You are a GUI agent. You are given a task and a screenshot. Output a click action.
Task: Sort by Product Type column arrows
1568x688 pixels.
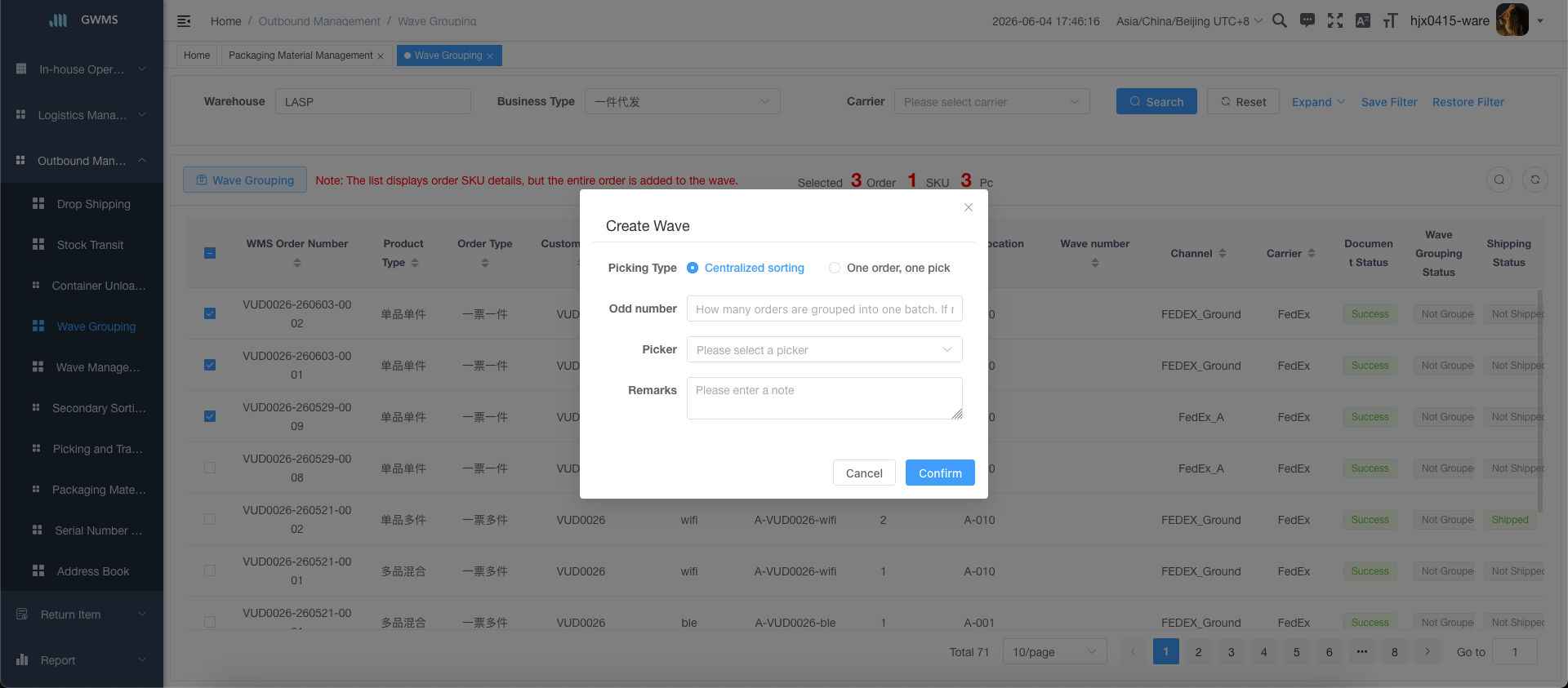tap(415, 263)
